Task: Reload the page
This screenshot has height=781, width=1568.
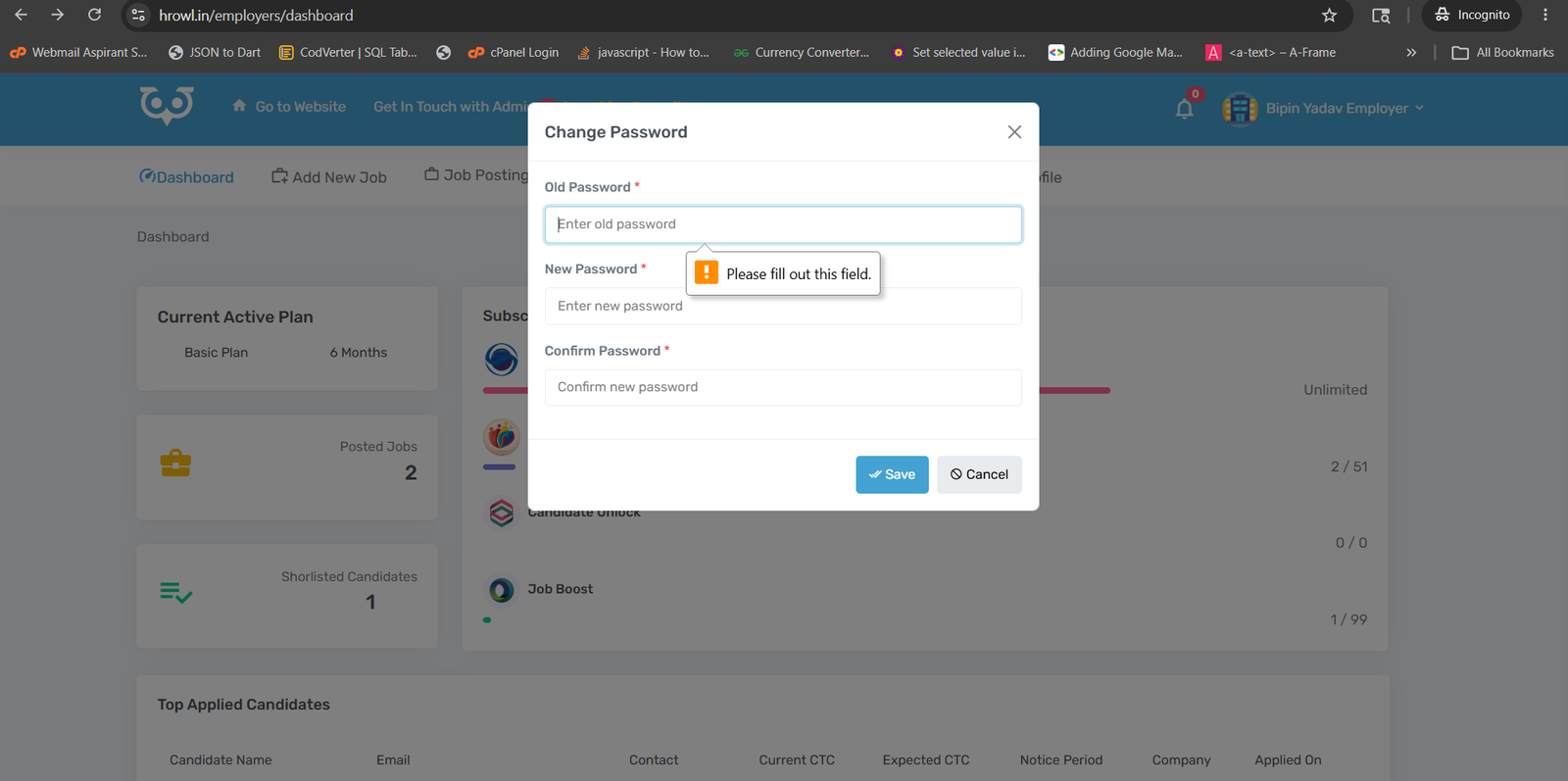Action: tap(94, 15)
